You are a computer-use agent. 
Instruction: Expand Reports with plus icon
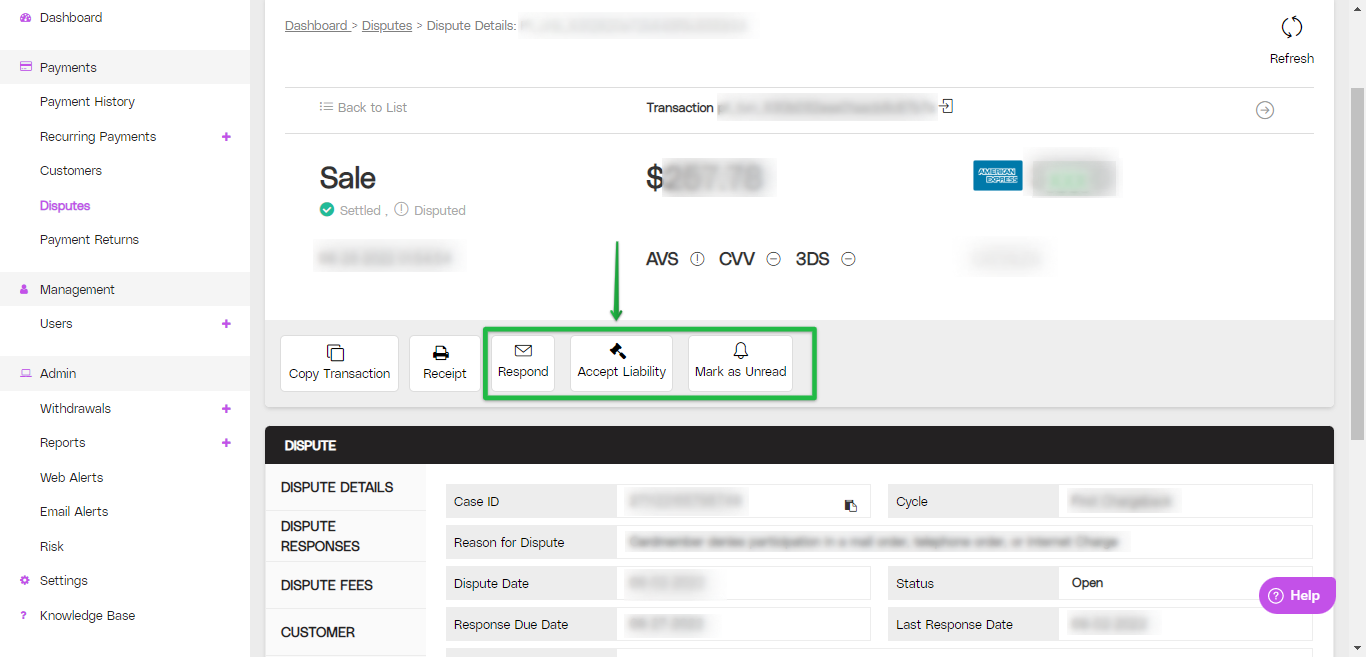226,443
